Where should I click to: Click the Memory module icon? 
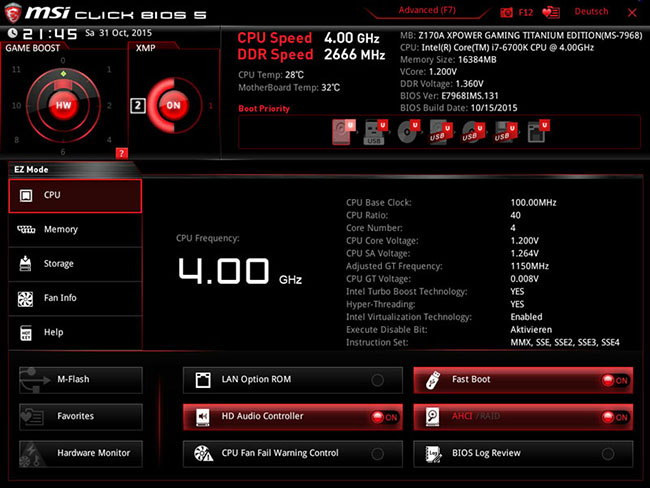click(x=26, y=229)
